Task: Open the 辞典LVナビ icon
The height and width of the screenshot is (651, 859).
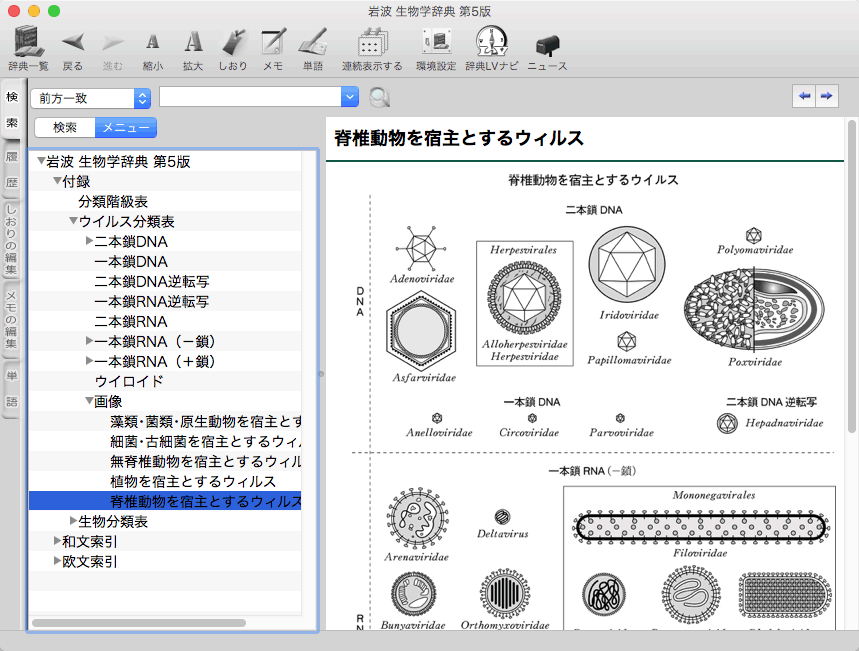Action: click(491, 43)
